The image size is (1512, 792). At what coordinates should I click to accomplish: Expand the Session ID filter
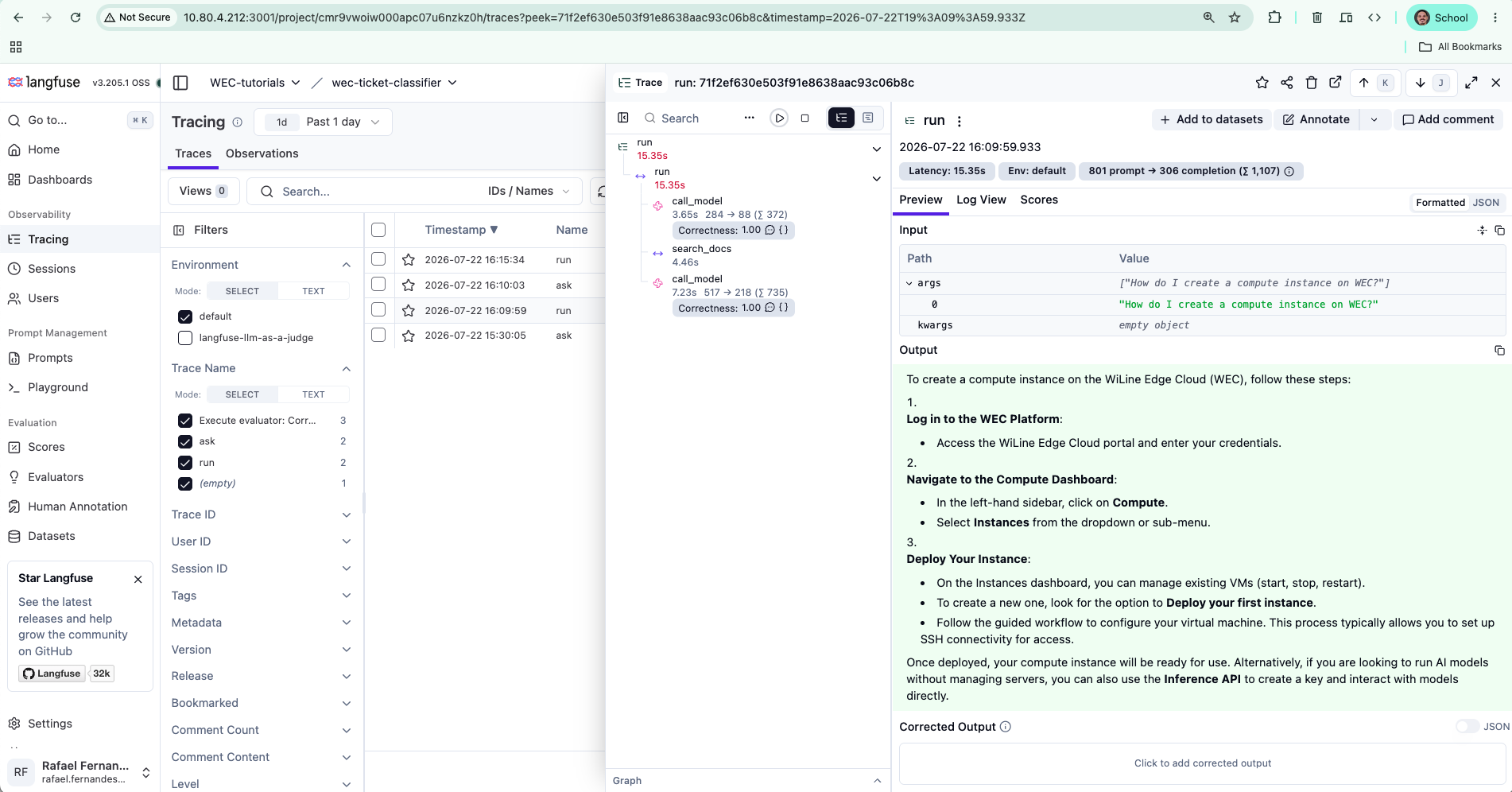click(x=261, y=569)
